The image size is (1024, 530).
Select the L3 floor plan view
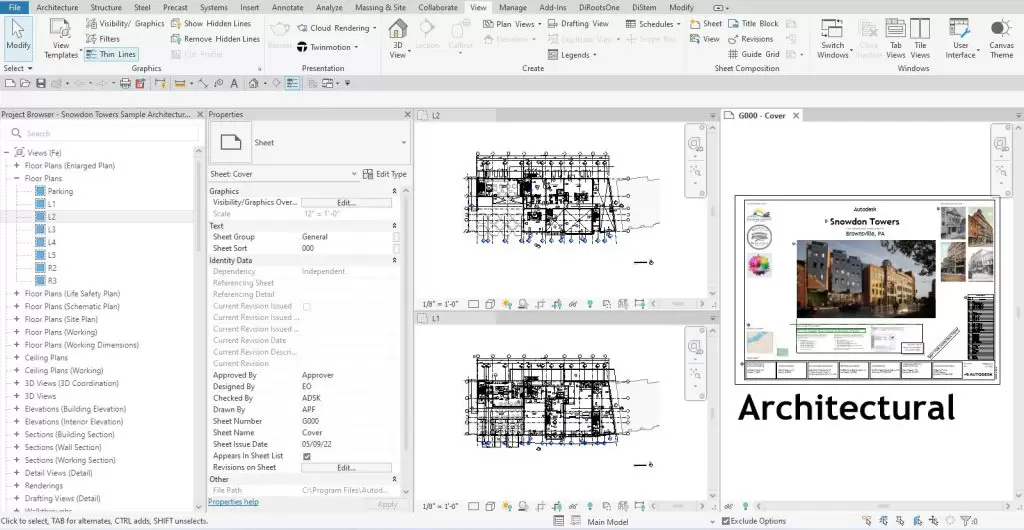(51, 229)
